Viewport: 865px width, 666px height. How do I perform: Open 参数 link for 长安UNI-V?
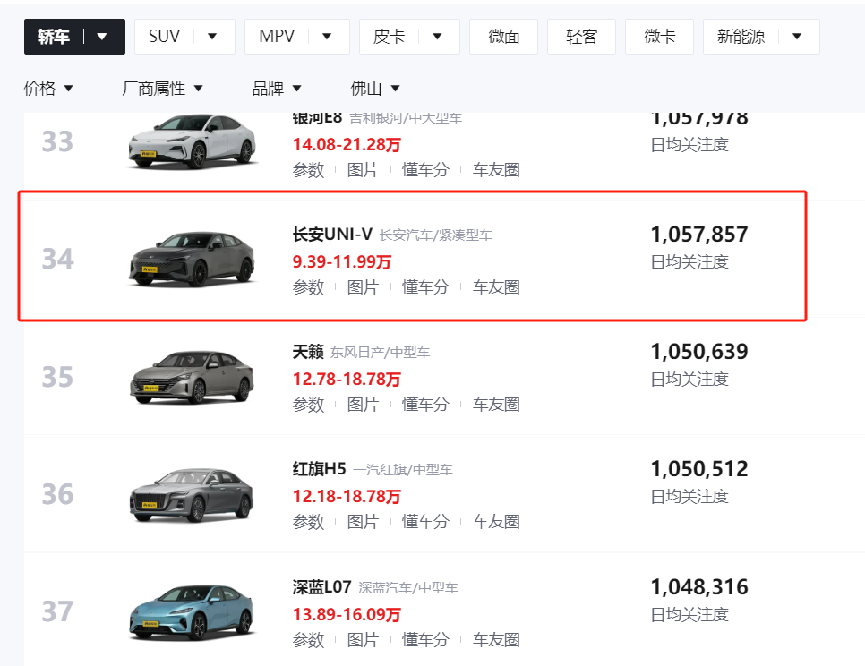pos(308,288)
